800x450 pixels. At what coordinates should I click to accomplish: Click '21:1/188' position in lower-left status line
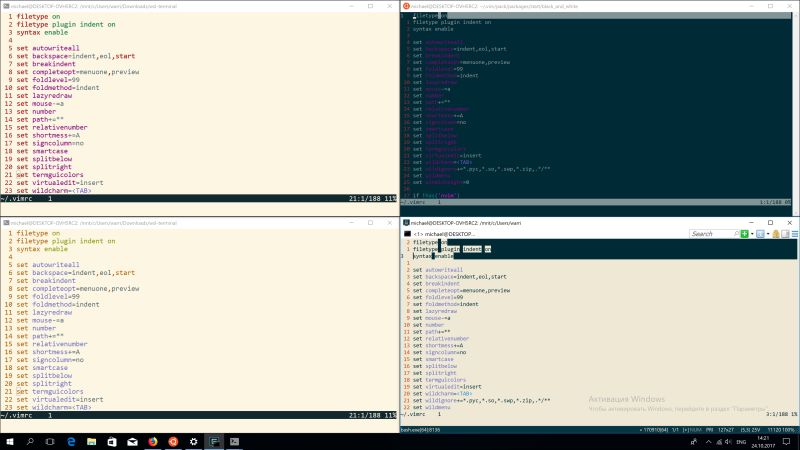(365, 415)
